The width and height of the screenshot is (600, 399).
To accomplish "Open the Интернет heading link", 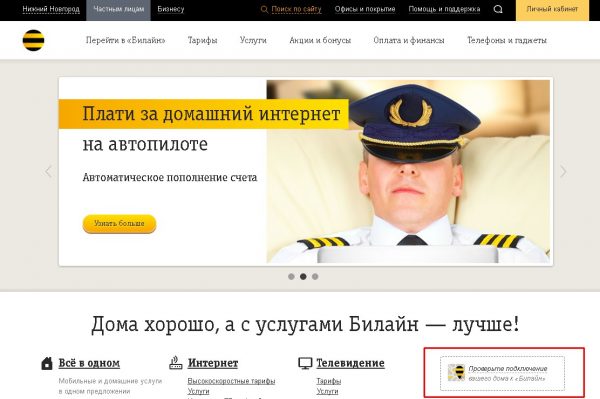I will point(213,363).
